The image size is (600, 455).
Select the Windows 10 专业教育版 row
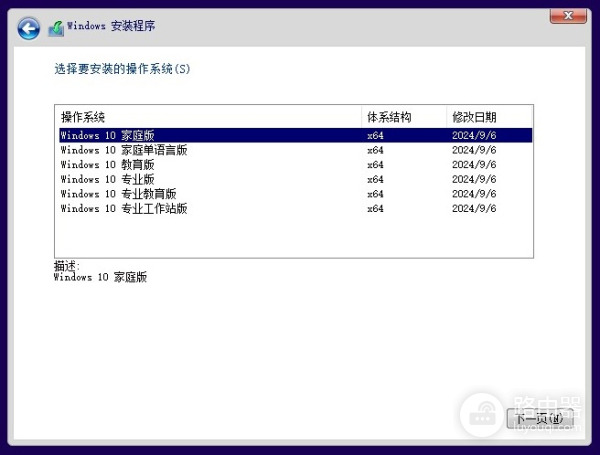(295, 194)
